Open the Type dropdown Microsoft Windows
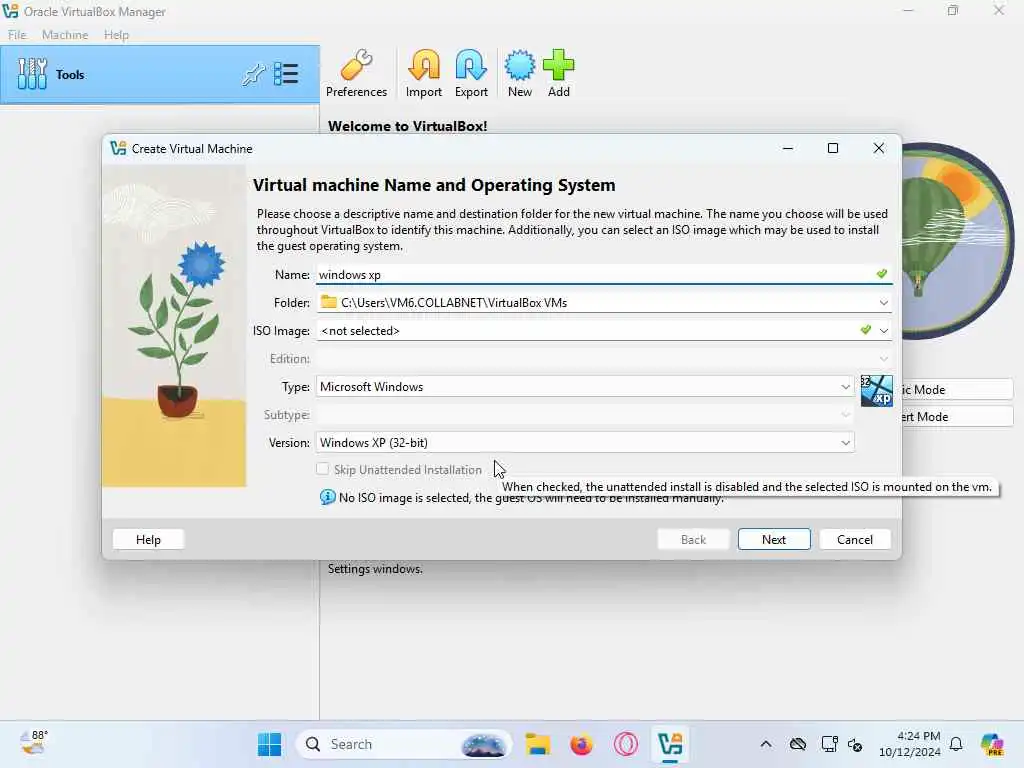Image resolution: width=1024 pixels, height=768 pixels. click(585, 387)
